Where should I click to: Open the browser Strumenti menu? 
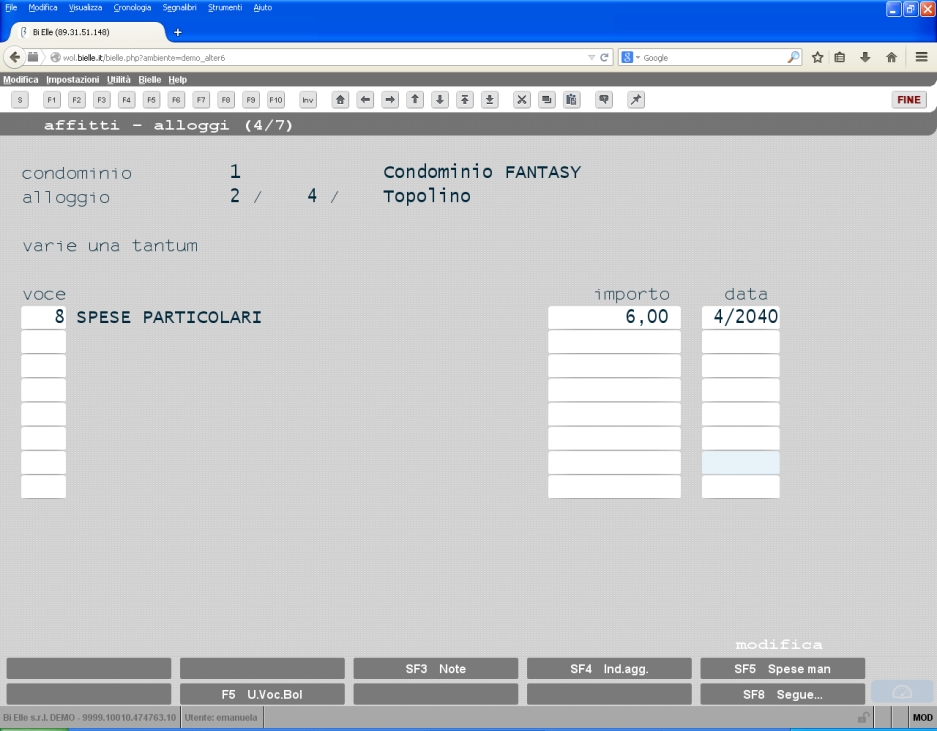[x=225, y=8]
